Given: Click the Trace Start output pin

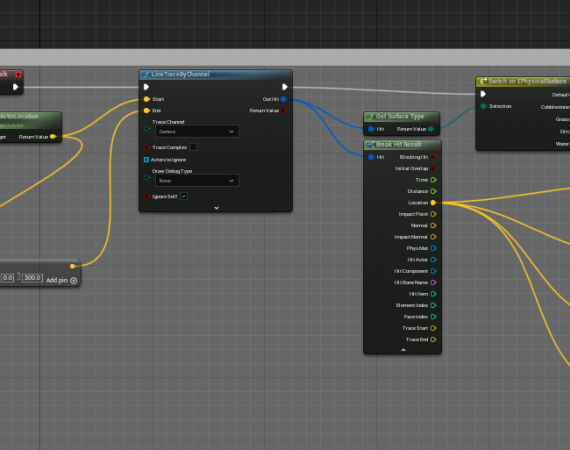Looking at the screenshot, I should click(433, 328).
